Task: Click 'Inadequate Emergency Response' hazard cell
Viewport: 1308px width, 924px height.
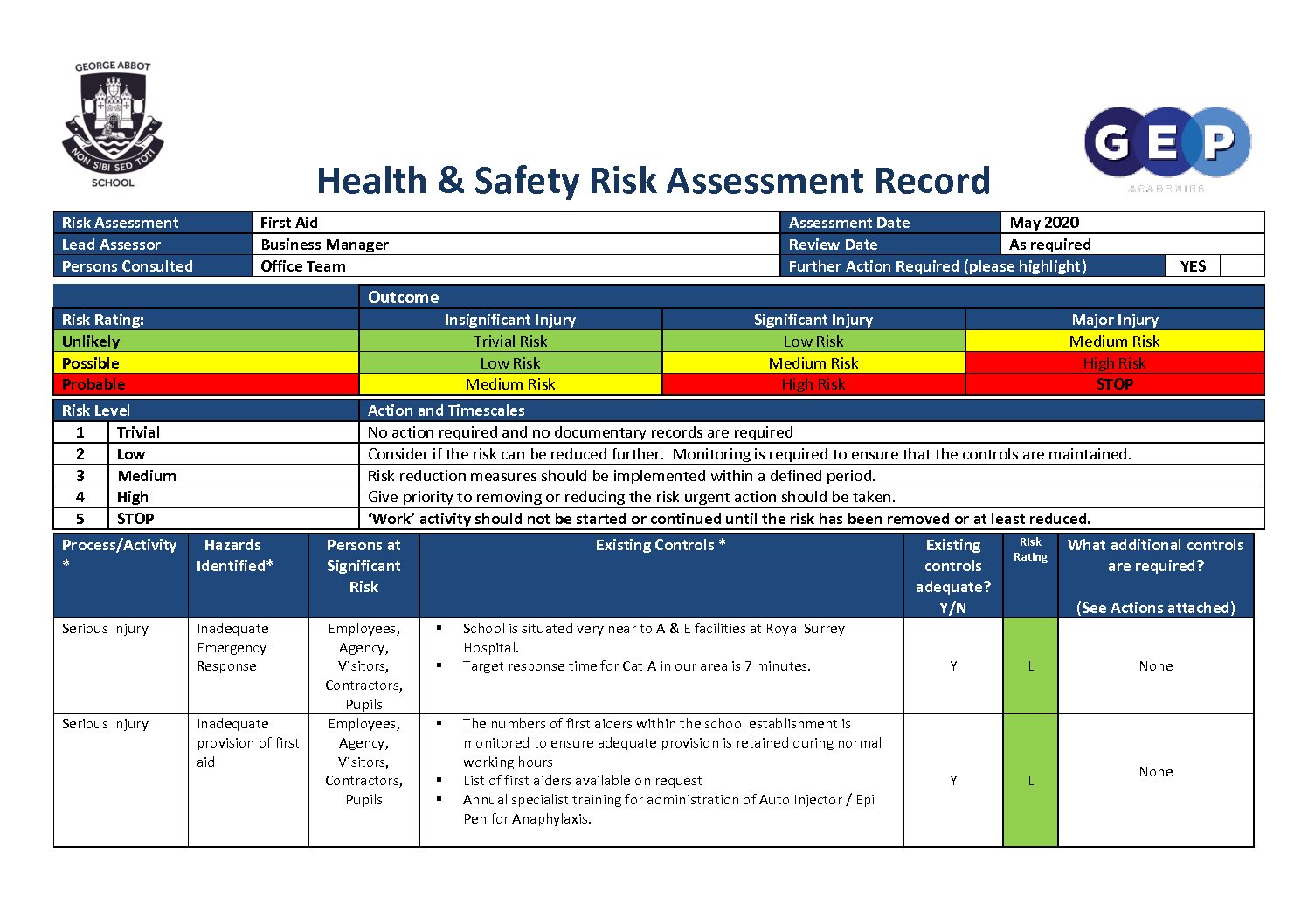Action: 248,666
